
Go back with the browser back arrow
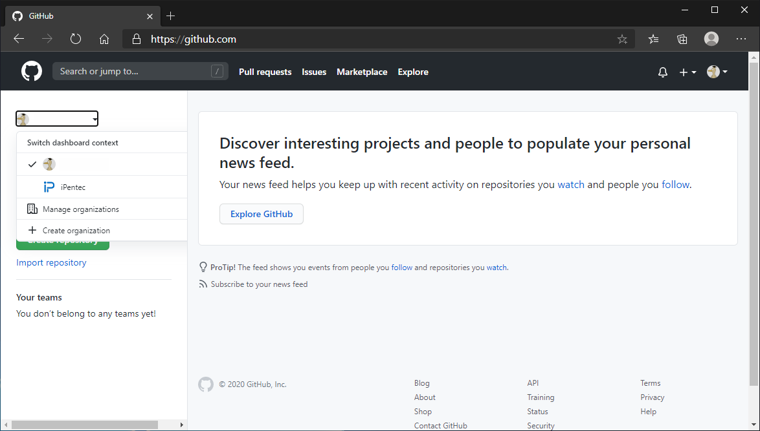(19, 39)
